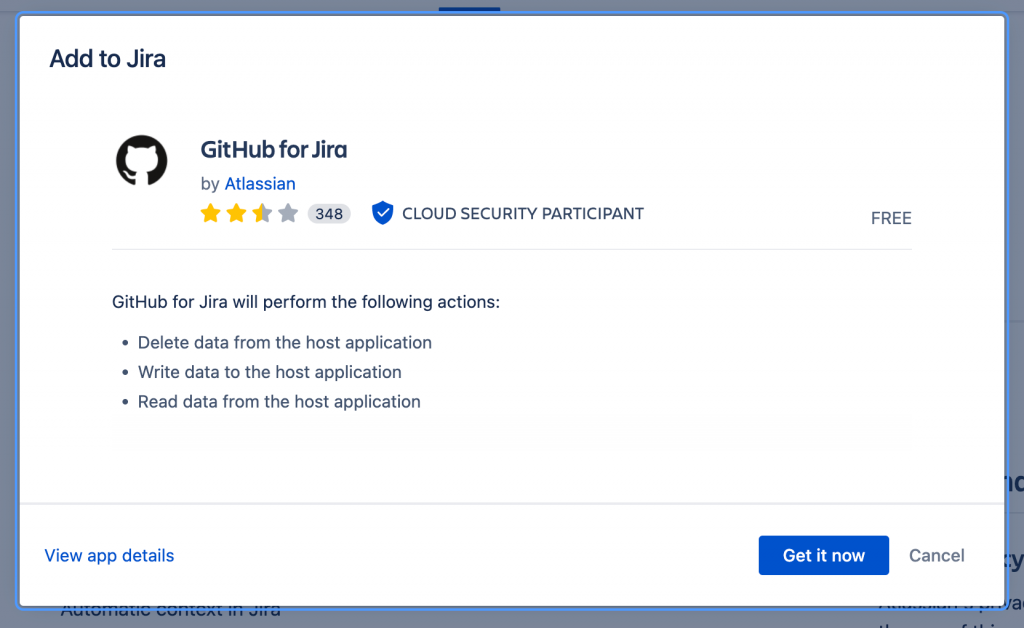Click the first gold rating star

210,213
